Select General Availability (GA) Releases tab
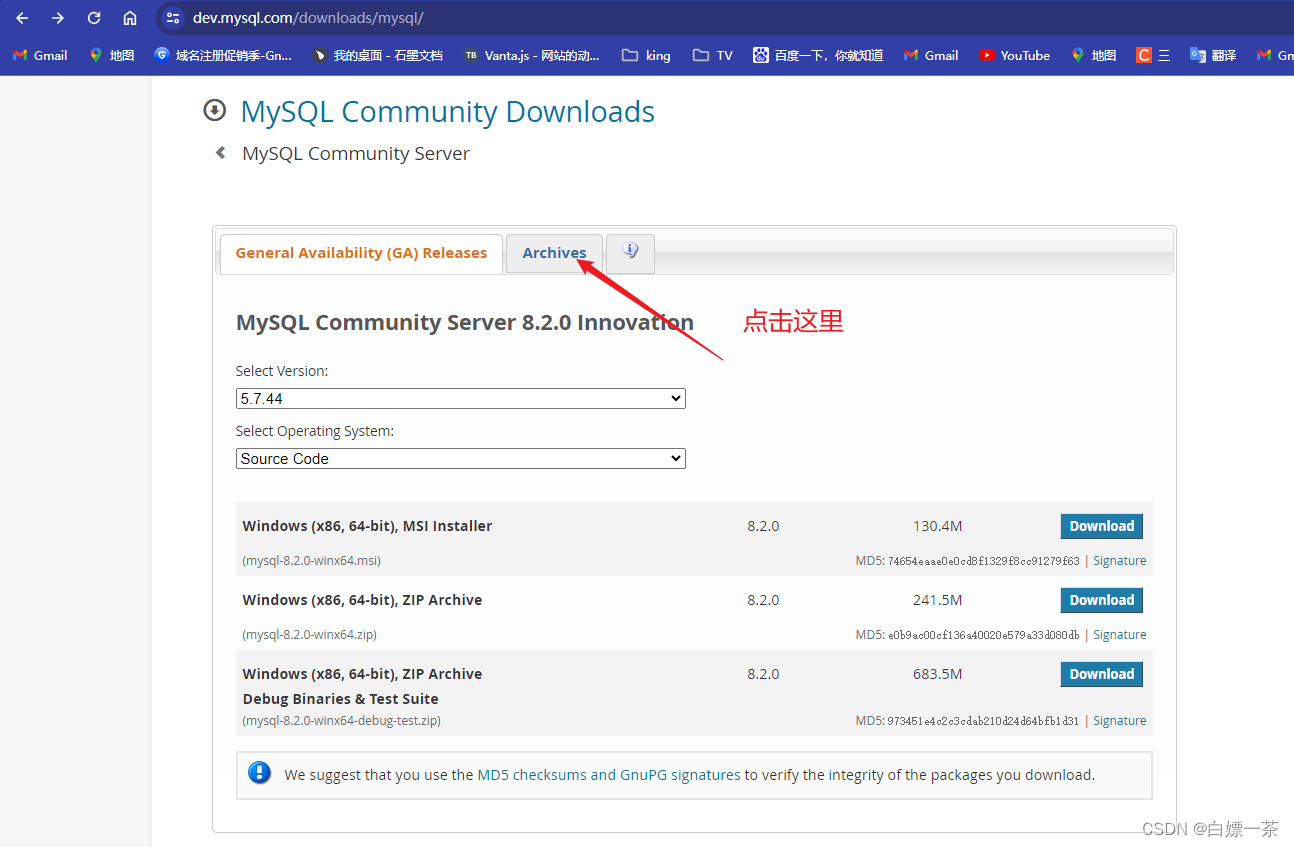 pyautogui.click(x=361, y=253)
